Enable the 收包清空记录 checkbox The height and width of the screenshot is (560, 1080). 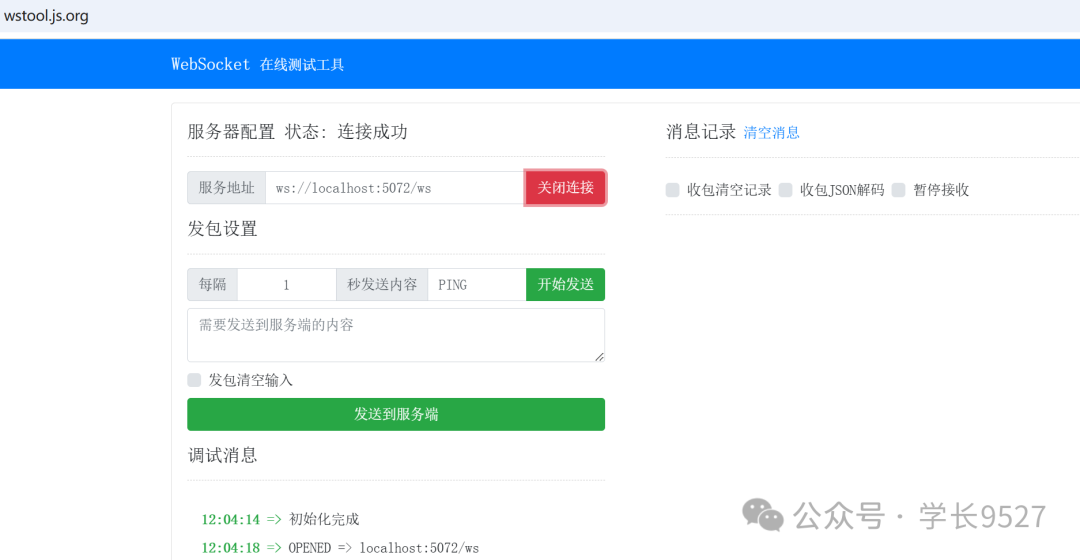pyautogui.click(x=673, y=190)
